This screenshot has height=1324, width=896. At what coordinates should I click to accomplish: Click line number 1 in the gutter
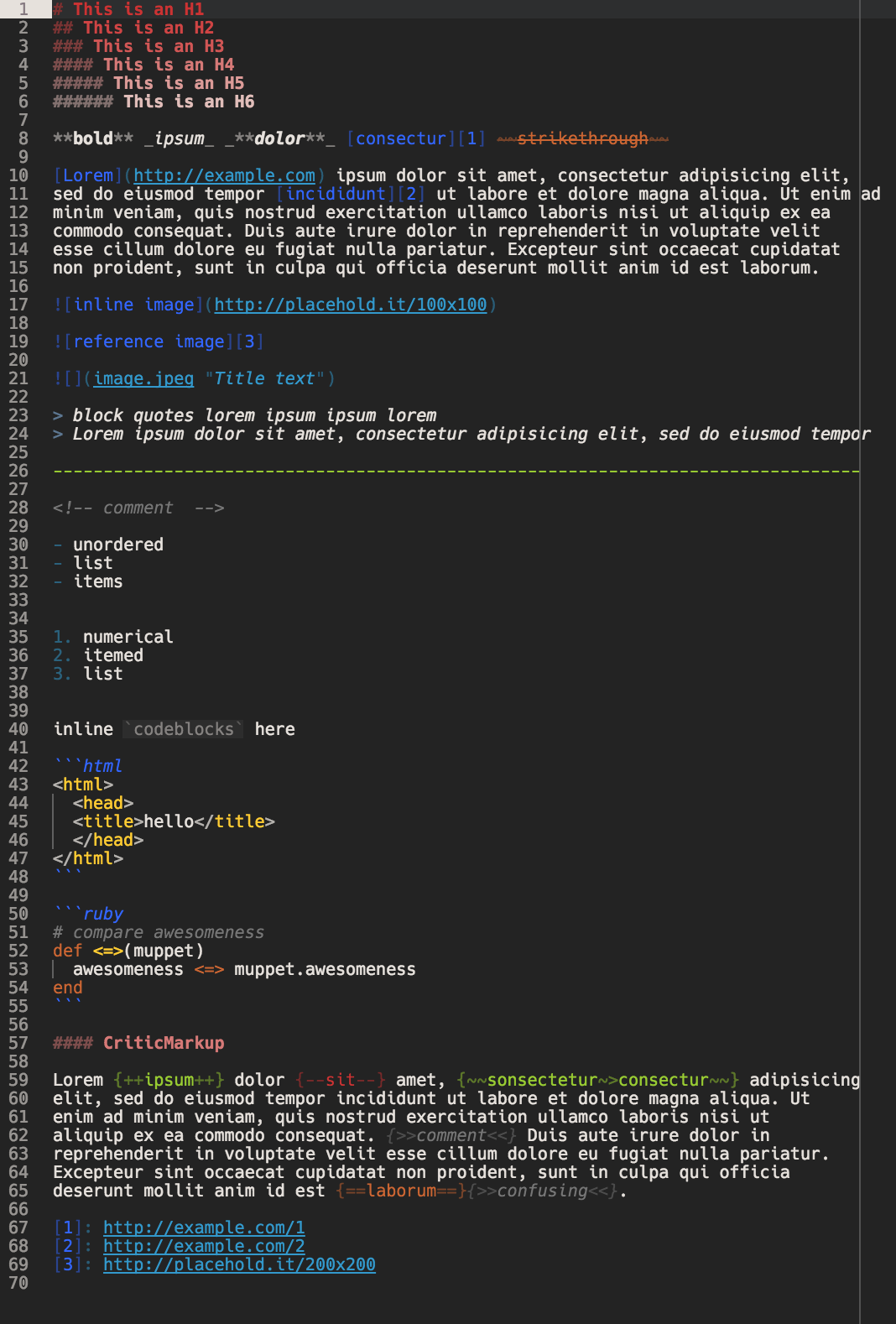click(x=23, y=9)
